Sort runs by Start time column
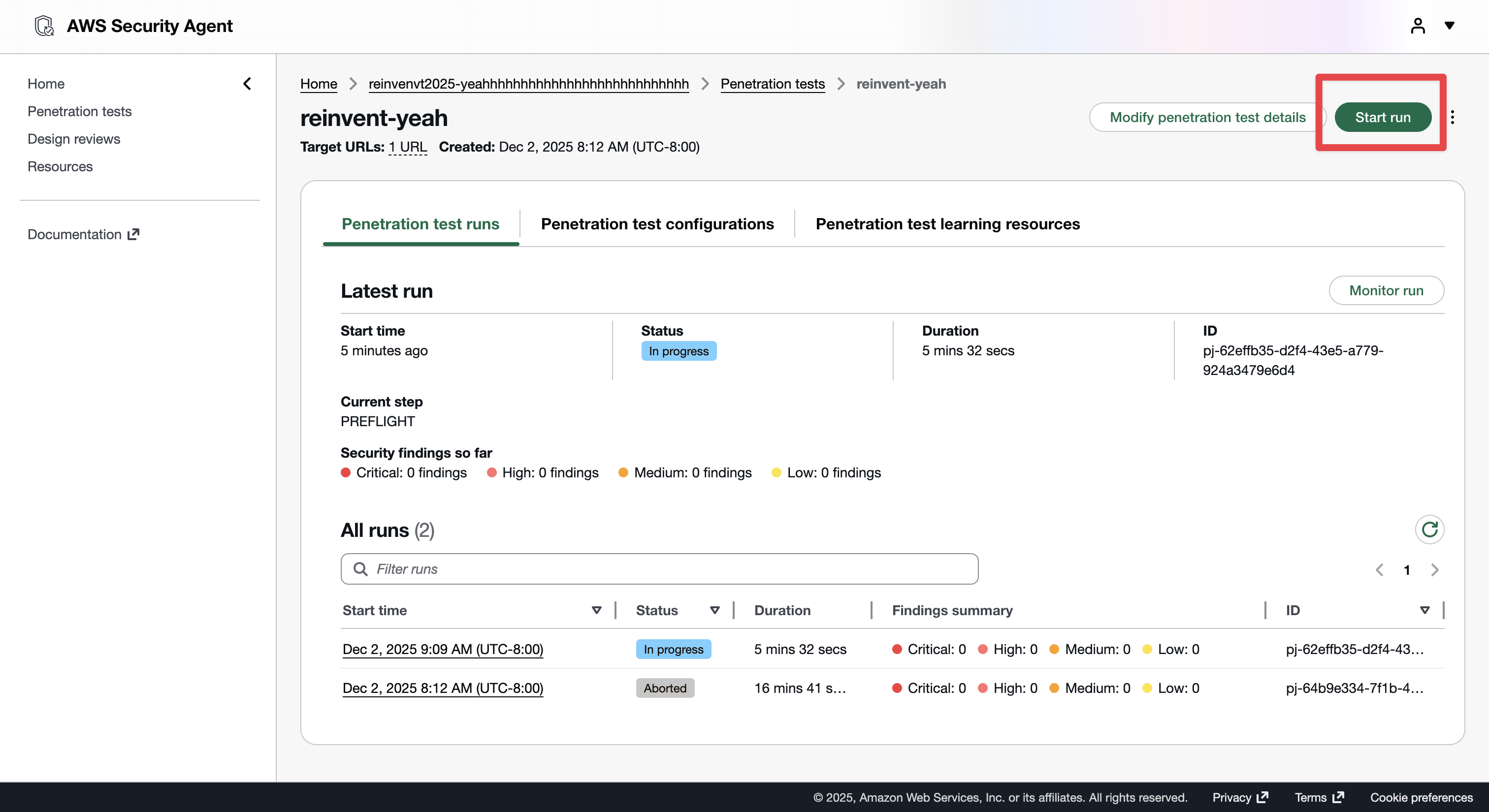This screenshot has width=1489, height=812. 596,610
